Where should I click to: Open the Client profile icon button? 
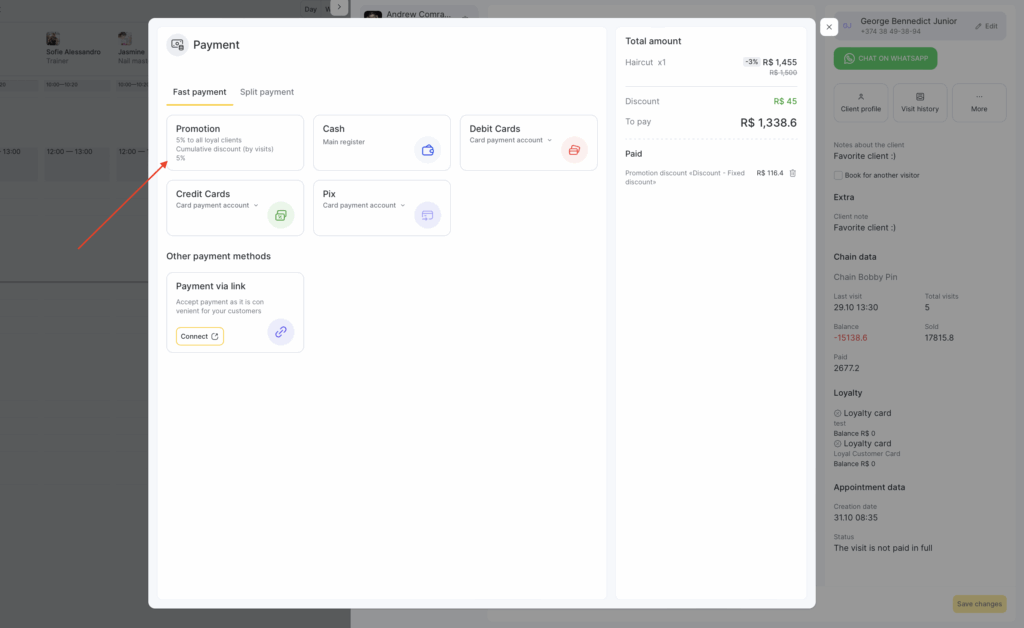(861, 102)
